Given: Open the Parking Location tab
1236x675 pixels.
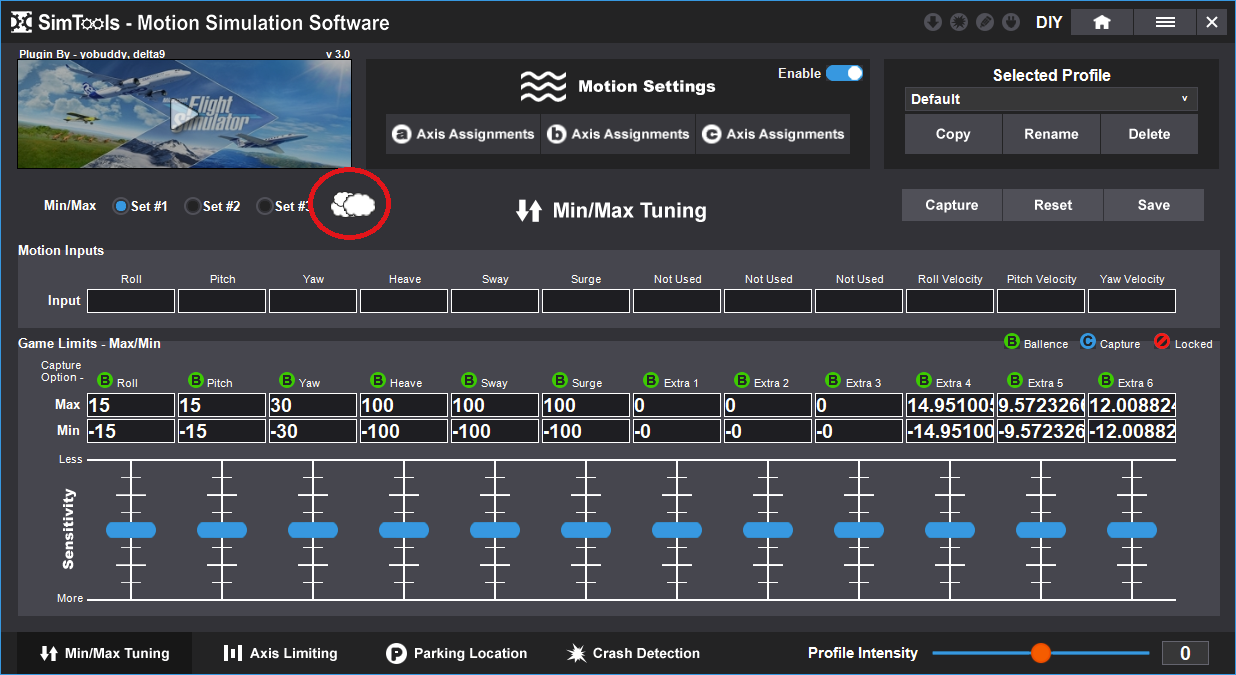Looking at the screenshot, I should point(457,653).
